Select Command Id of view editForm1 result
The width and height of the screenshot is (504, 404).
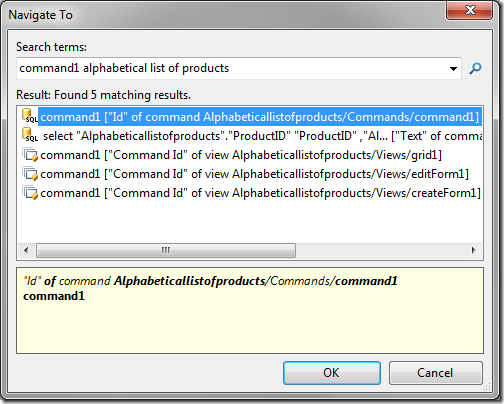tap(254, 174)
